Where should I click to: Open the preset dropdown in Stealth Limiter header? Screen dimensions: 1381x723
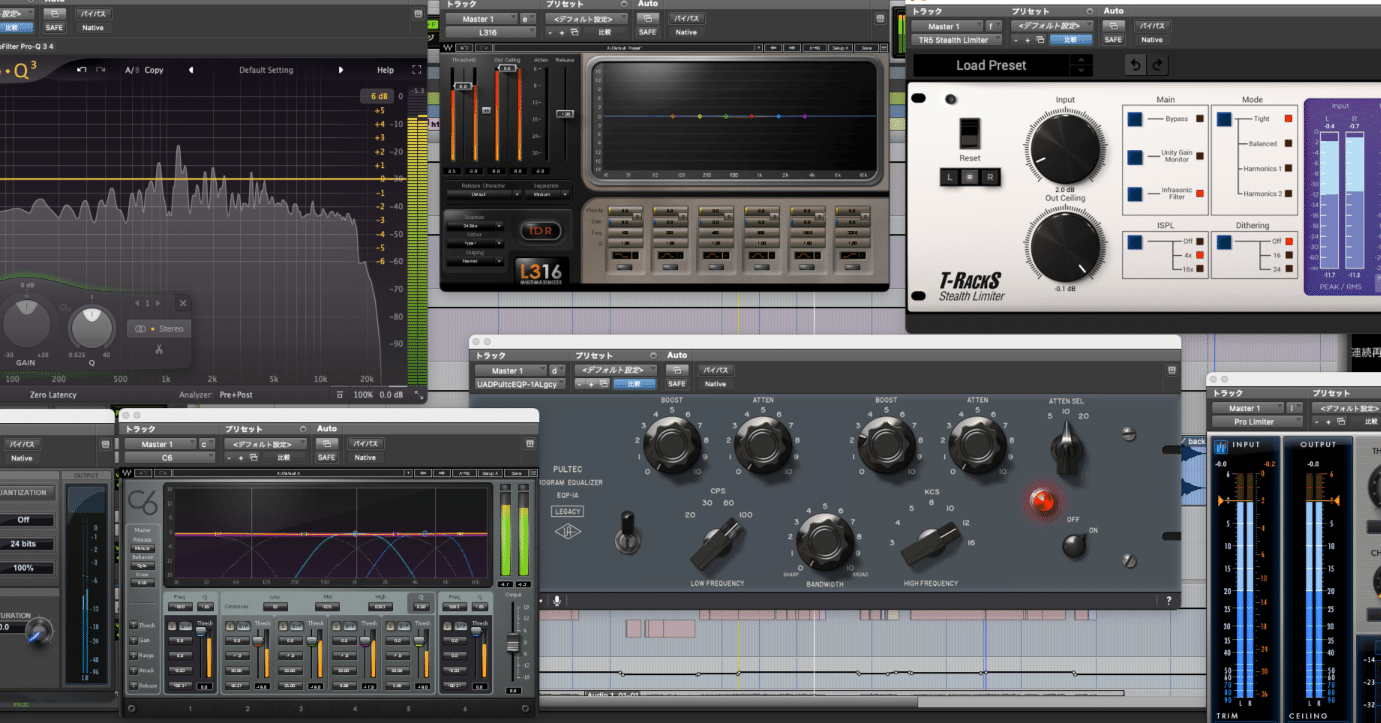point(1051,26)
